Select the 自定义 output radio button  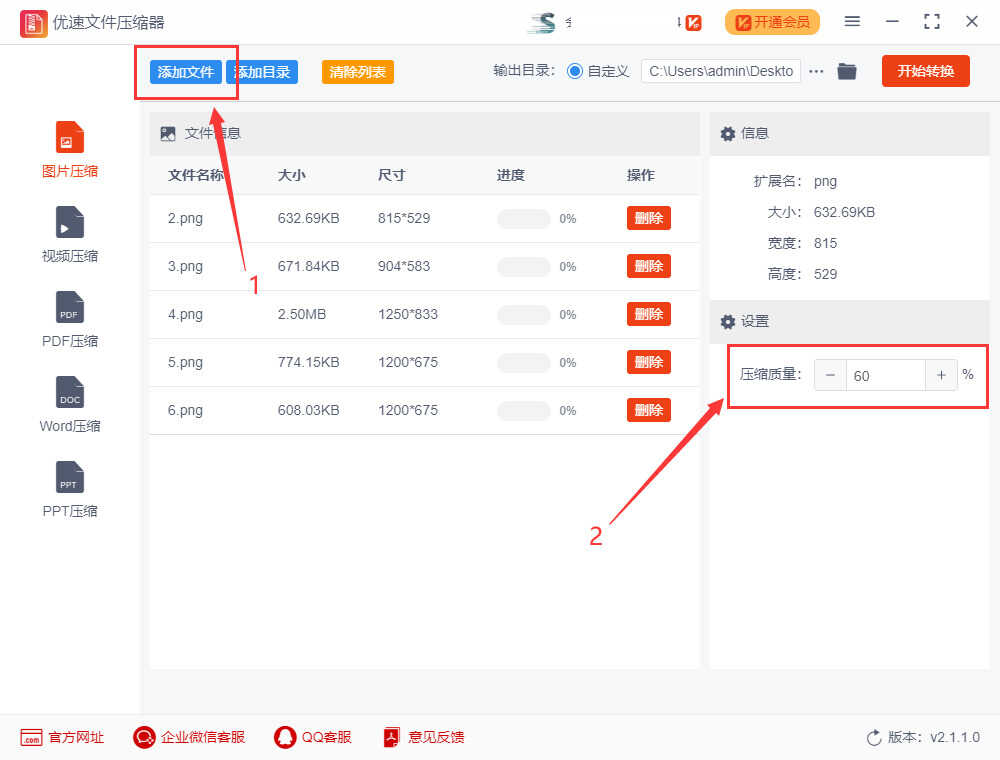(575, 71)
